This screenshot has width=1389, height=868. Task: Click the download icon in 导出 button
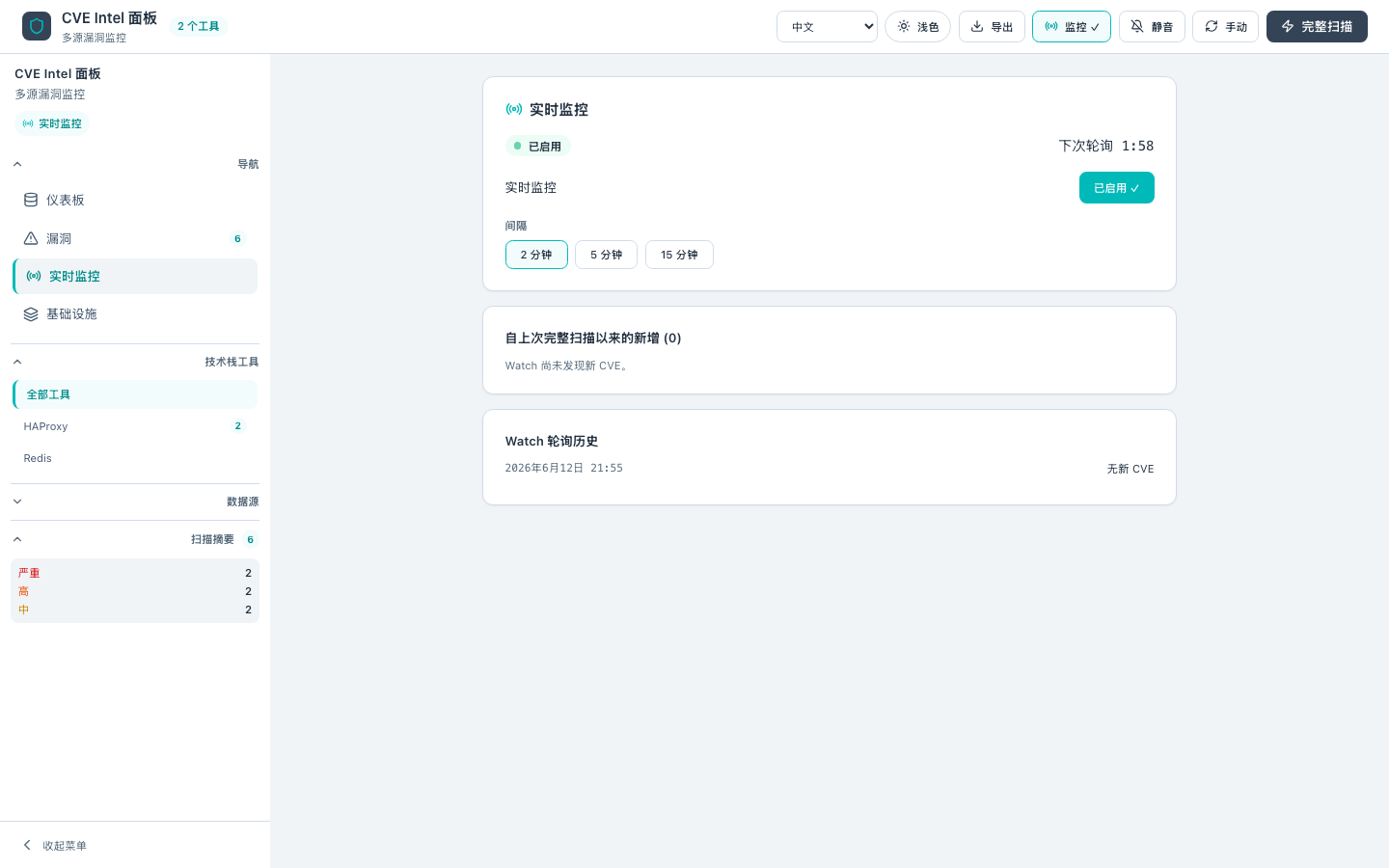[x=977, y=26]
